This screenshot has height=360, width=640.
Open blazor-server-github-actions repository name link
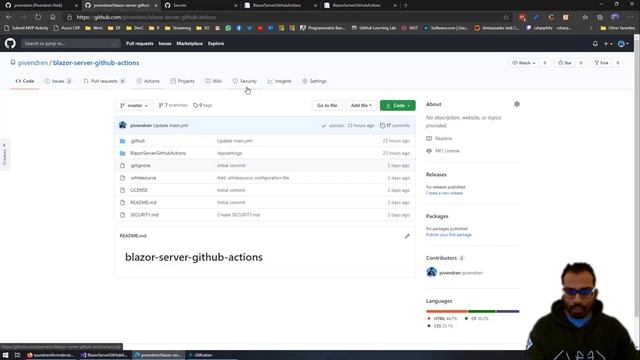(96, 63)
